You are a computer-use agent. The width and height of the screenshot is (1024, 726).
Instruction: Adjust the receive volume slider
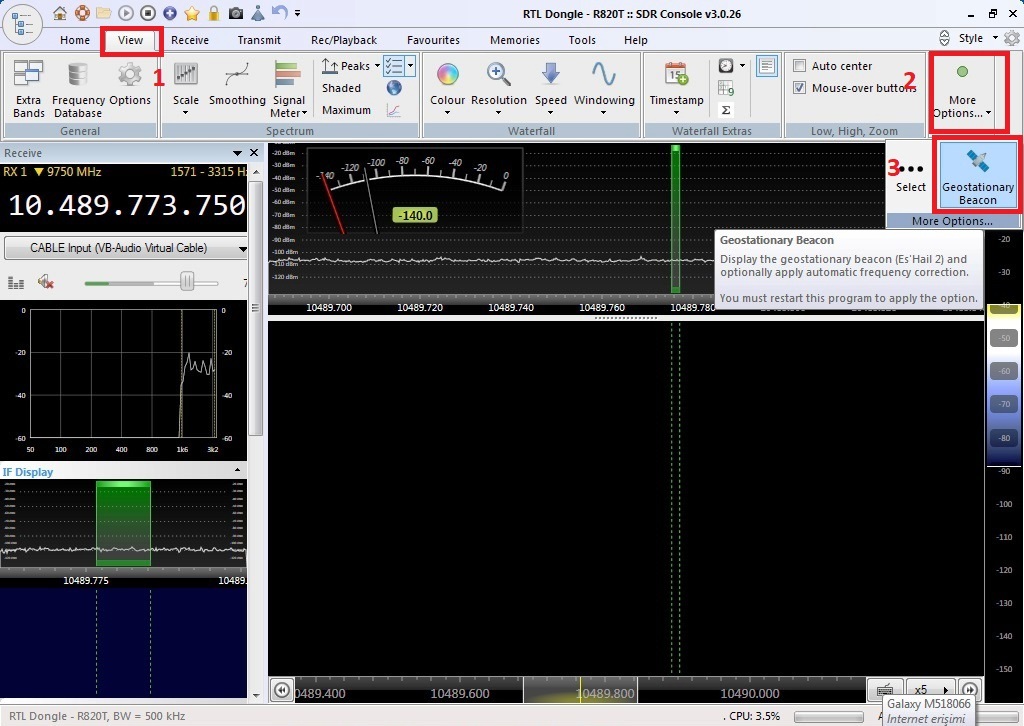[x=186, y=283]
